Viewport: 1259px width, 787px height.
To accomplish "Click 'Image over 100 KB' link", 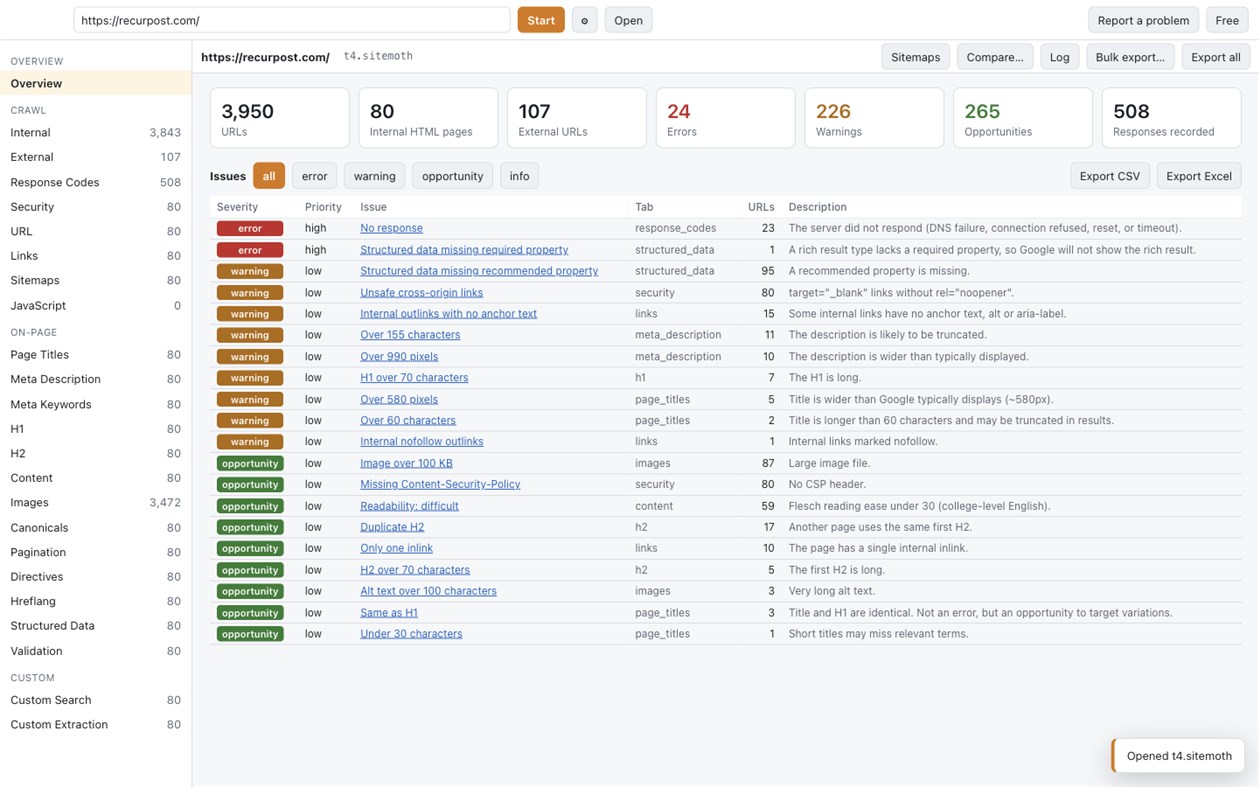I will 406,463.
